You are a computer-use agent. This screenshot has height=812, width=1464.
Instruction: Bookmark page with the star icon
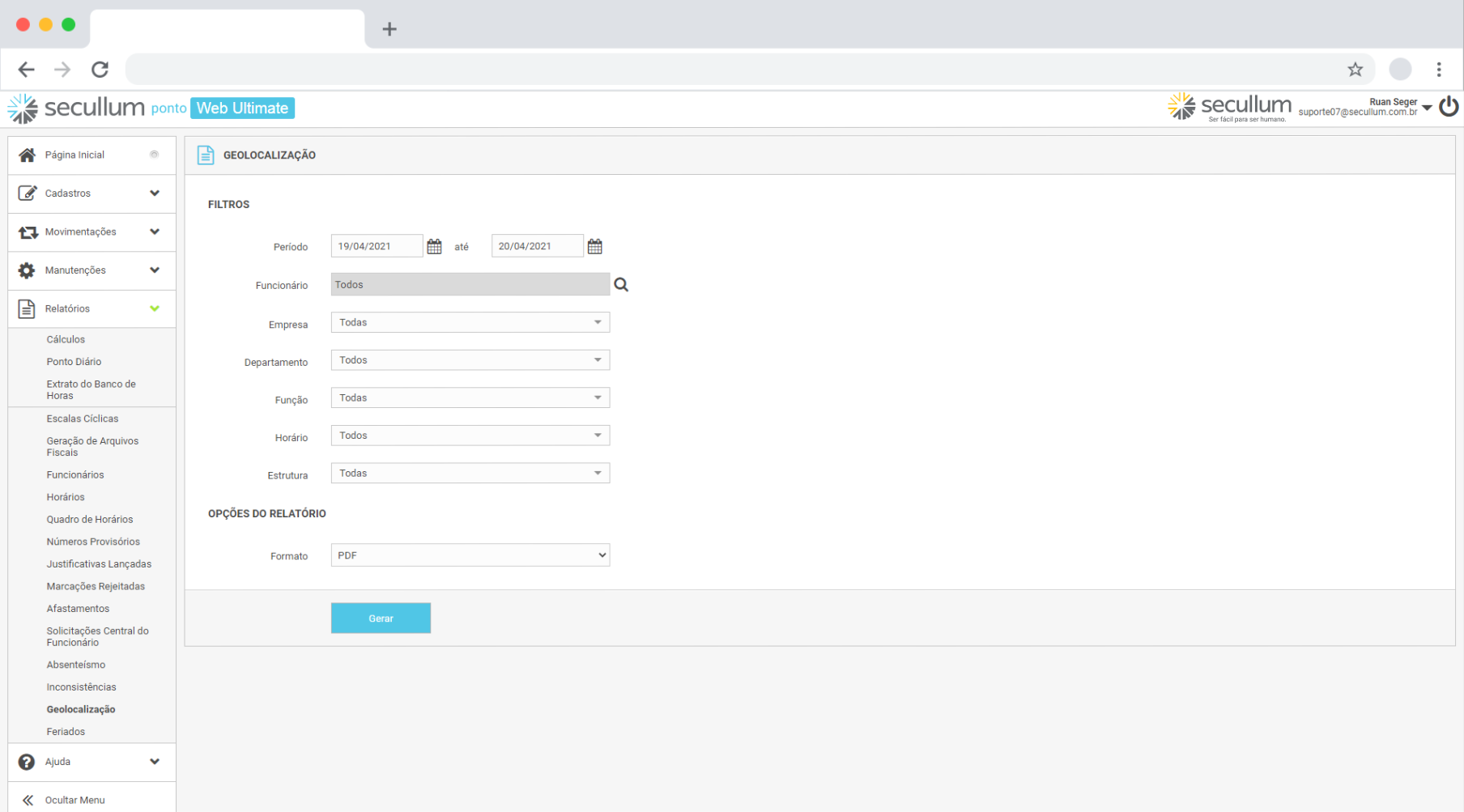tap(1355, 70)
